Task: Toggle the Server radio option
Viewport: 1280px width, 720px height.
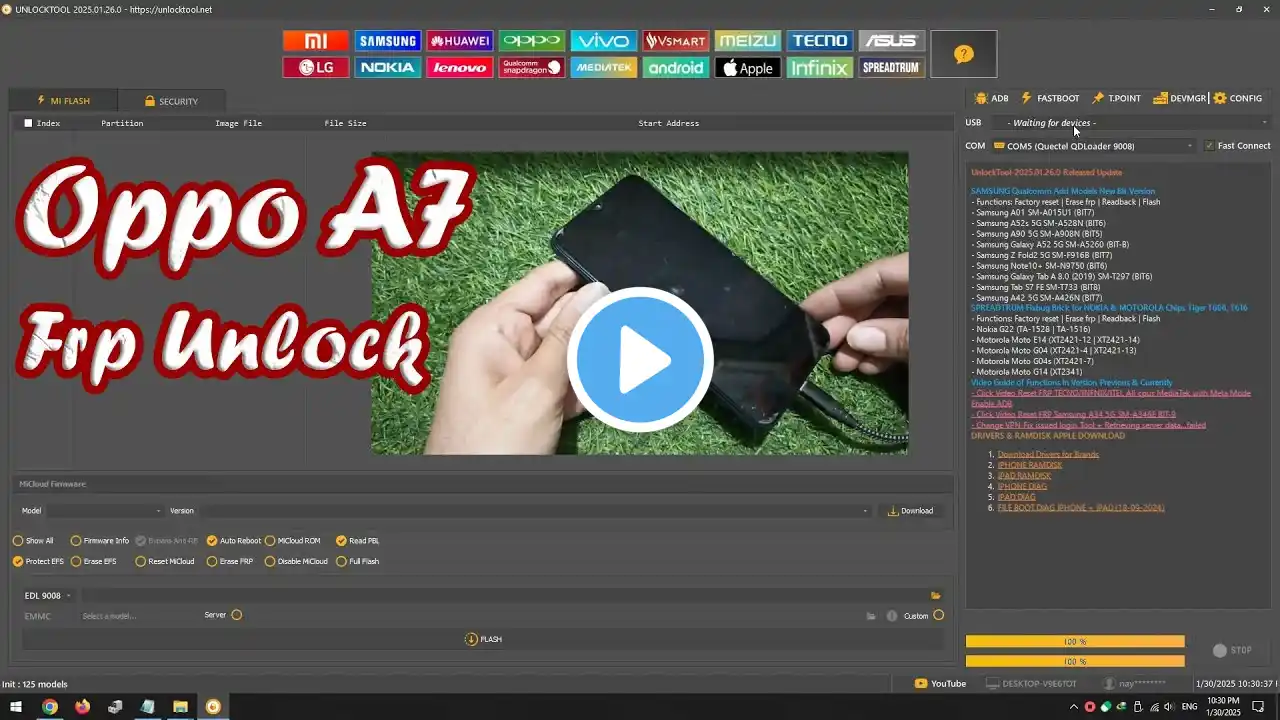Action: pyautogui.click(x=237, y=615)
